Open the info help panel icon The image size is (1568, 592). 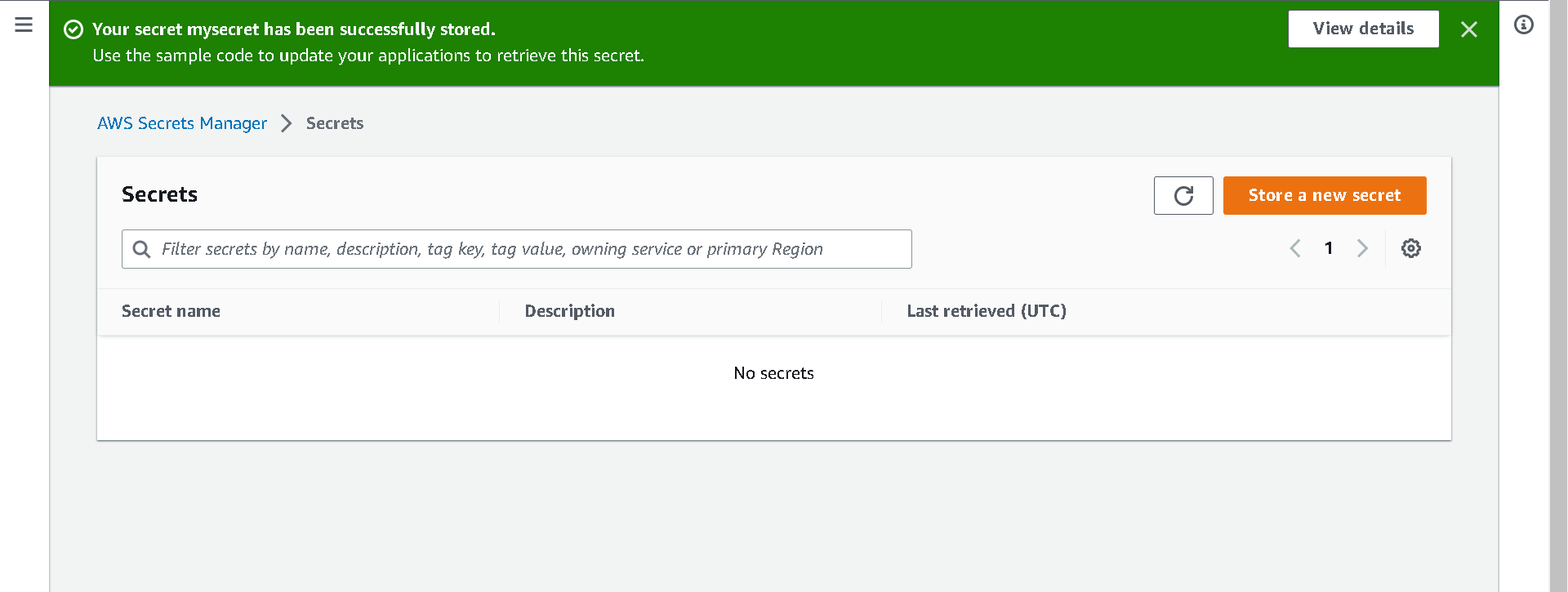(x=1524, y=24)
